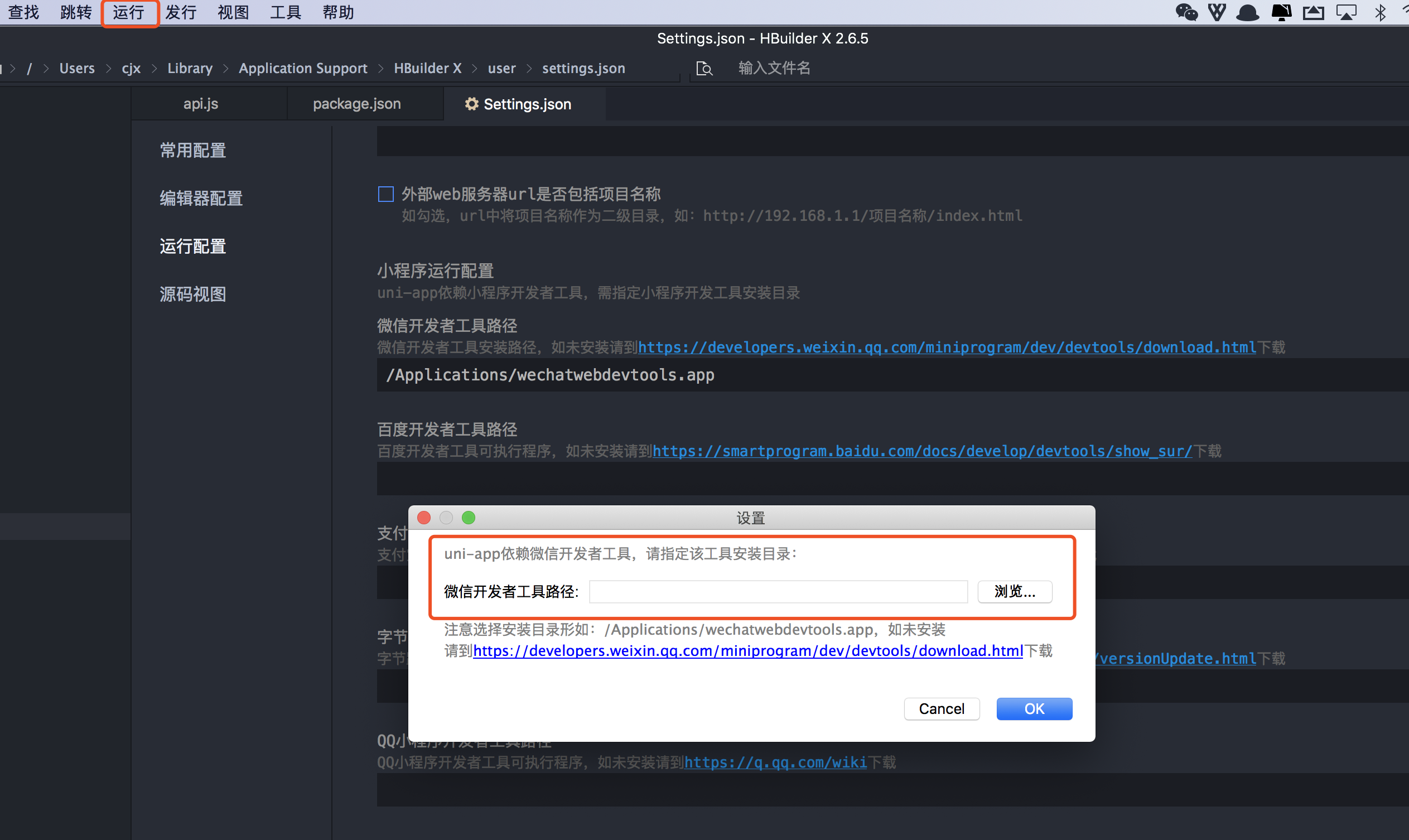Click Cancel in the 设置 dialog
Screen dimensions: 1409x840
pyautogui.click(x=941, y=709)
